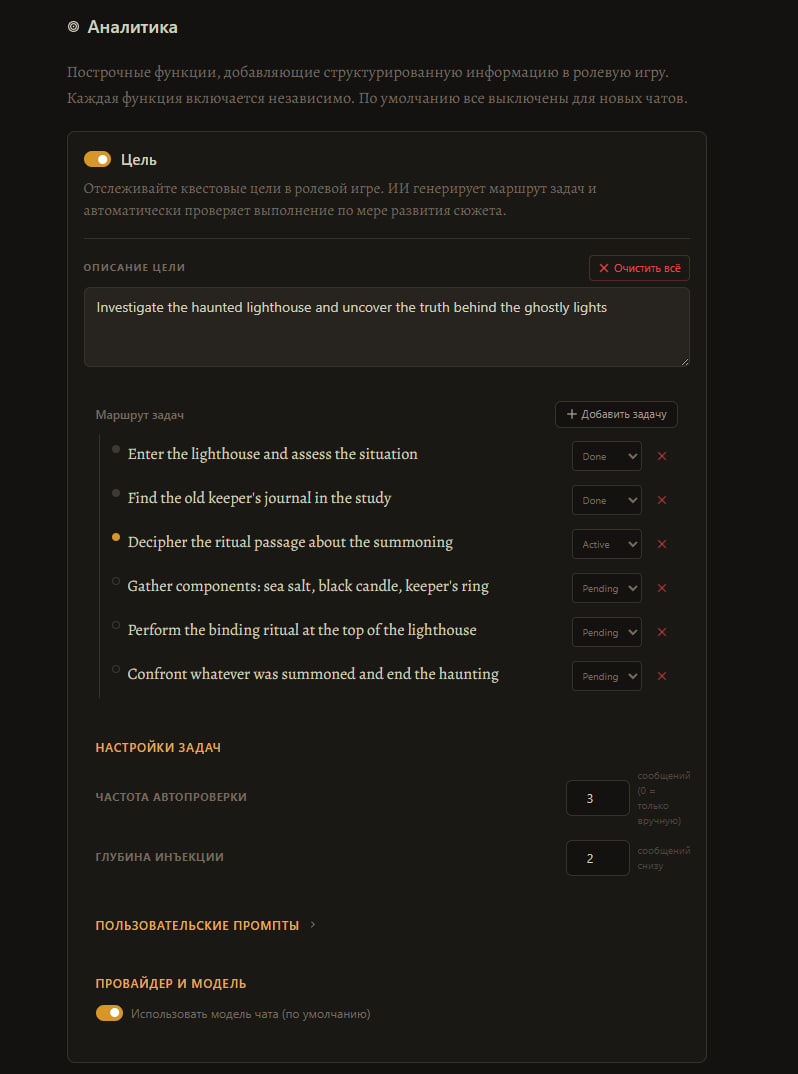Delete the 'Enter the lighthouse' task

[662, 456]
